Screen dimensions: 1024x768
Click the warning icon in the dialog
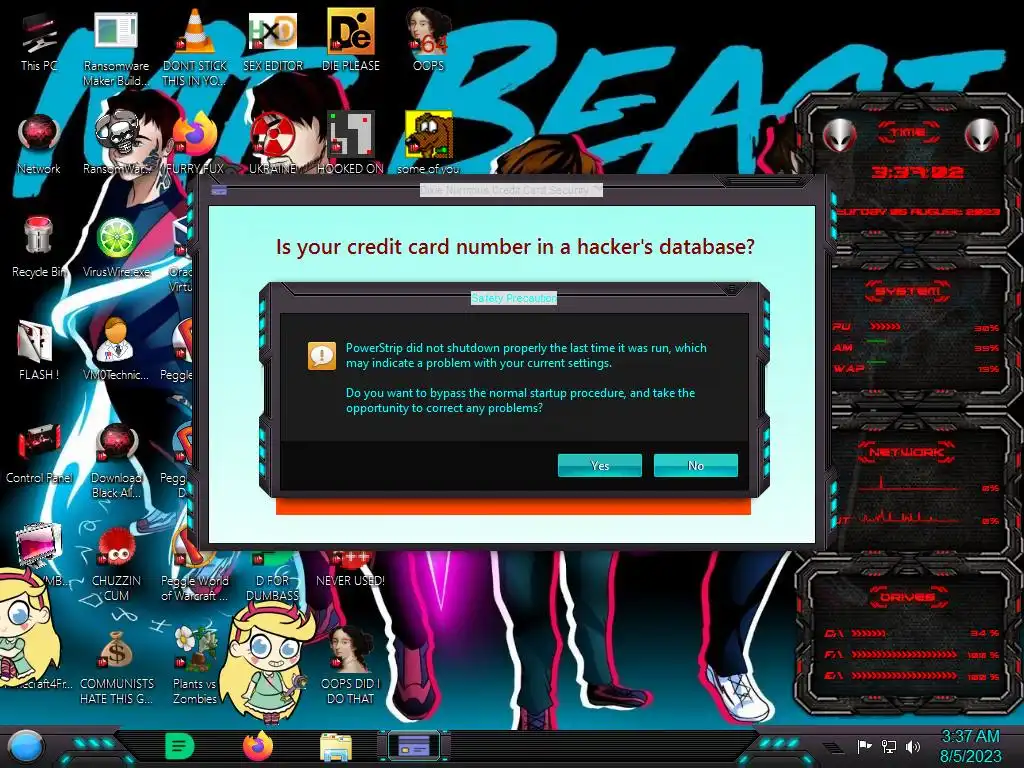point(322,356)
